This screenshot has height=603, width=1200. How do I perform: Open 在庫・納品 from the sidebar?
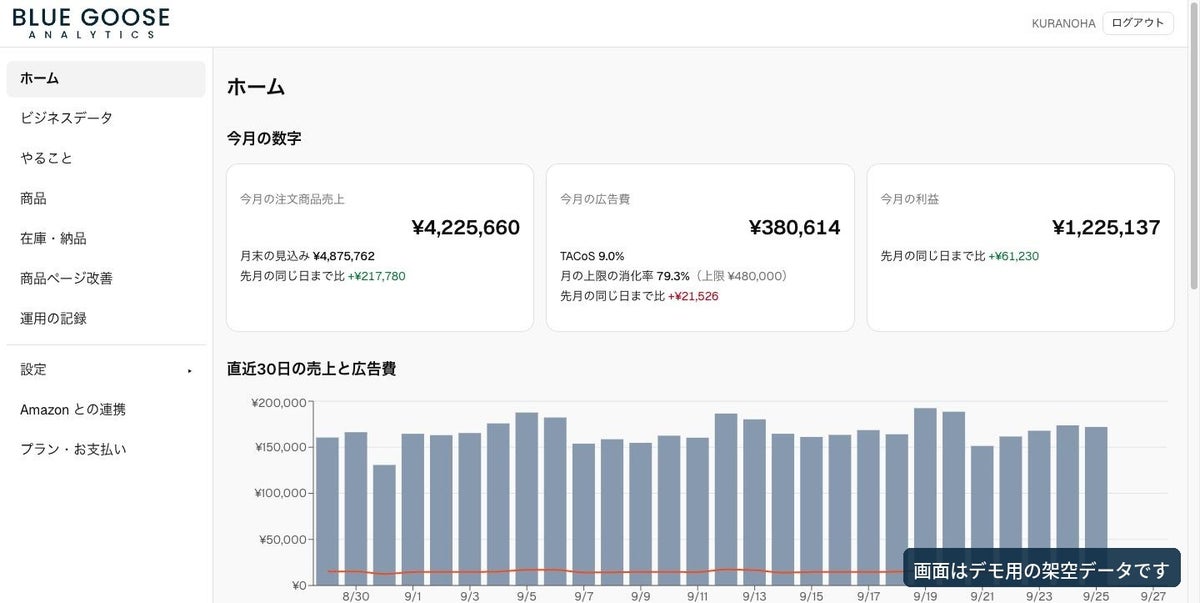point(106,238)
